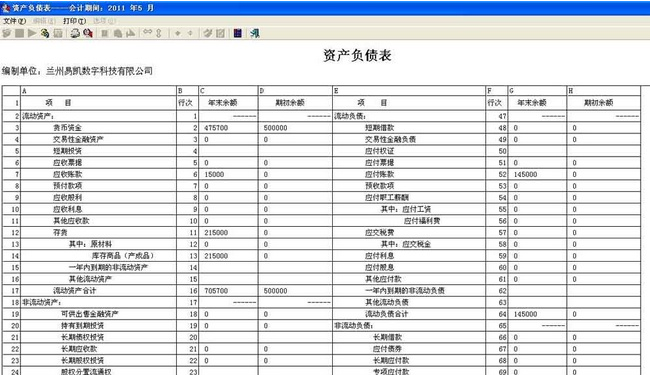Viewport: 651px width, 375px height.
Task: Select the 预收款项 cell
Action: [409, 186]
